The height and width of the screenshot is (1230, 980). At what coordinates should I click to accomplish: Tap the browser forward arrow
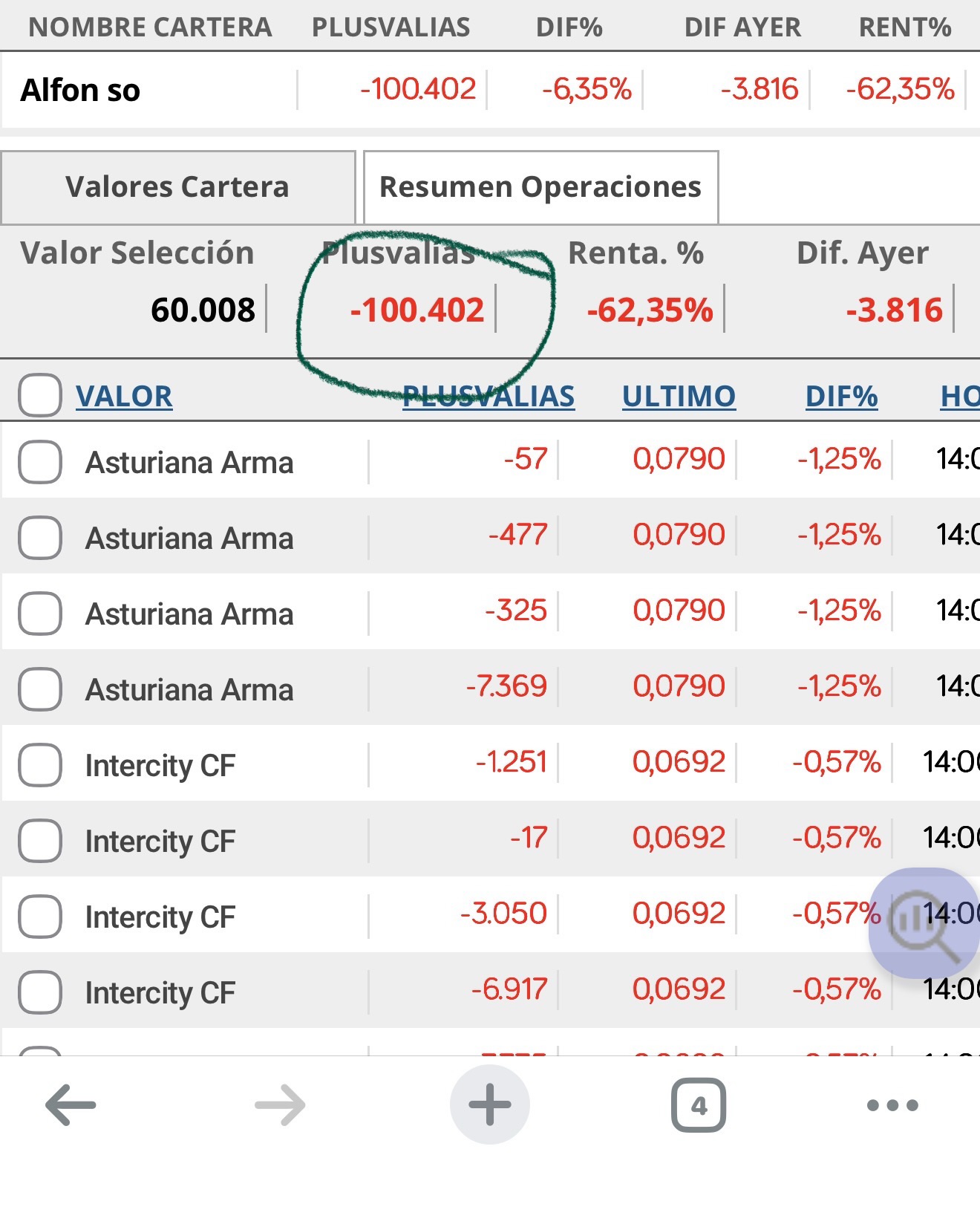coord(280,1105)
